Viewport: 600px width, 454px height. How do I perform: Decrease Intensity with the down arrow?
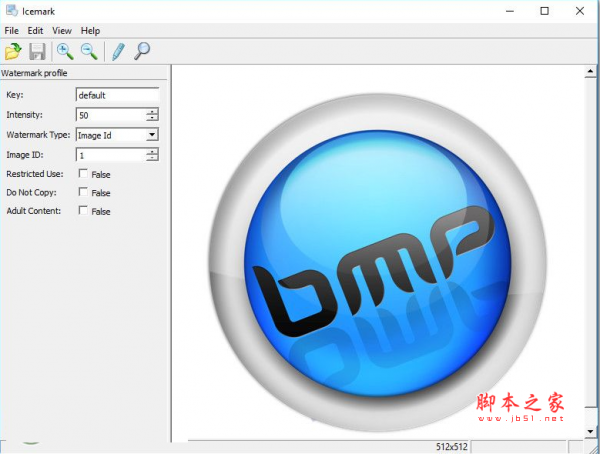point(152,118)
